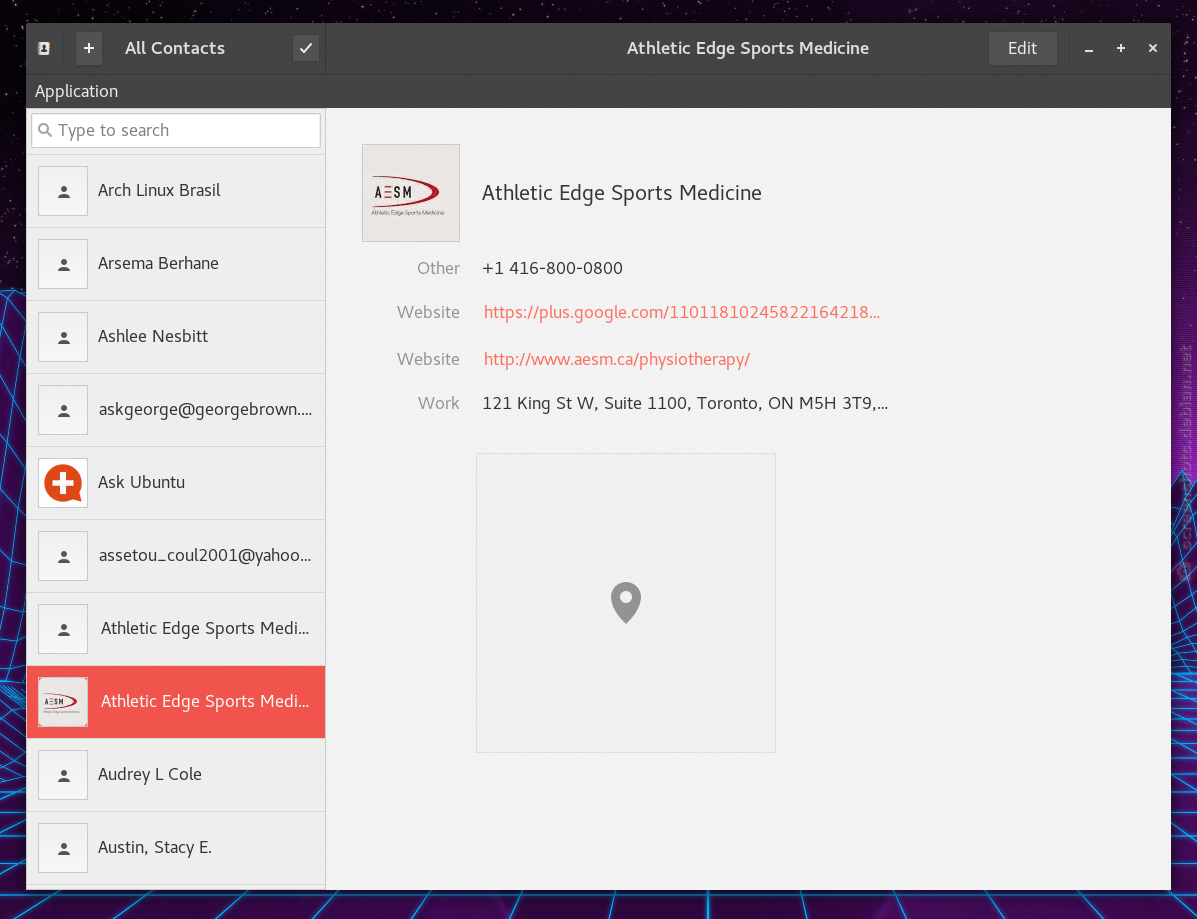
Task: Open the plus.google.com website link
Action: tap(682, 312)
